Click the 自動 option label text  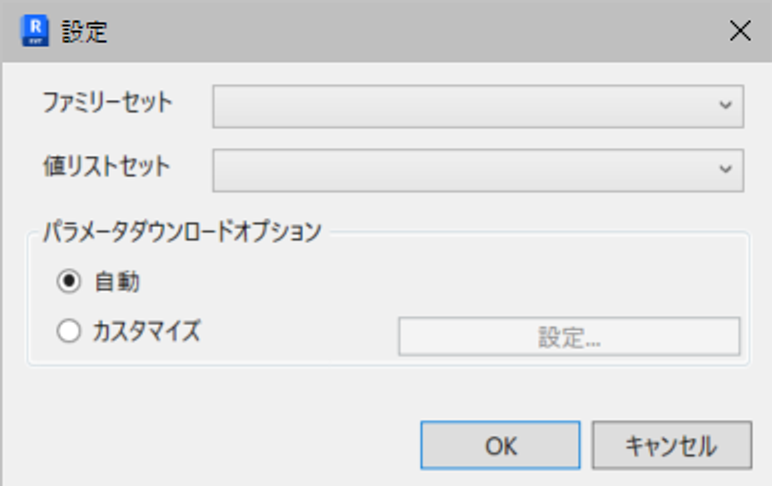[117, 282]
